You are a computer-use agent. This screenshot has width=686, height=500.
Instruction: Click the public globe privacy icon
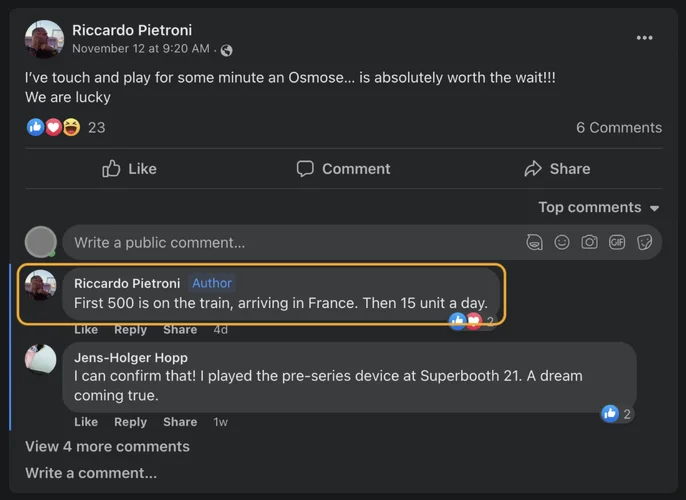(x=227, y=50)
